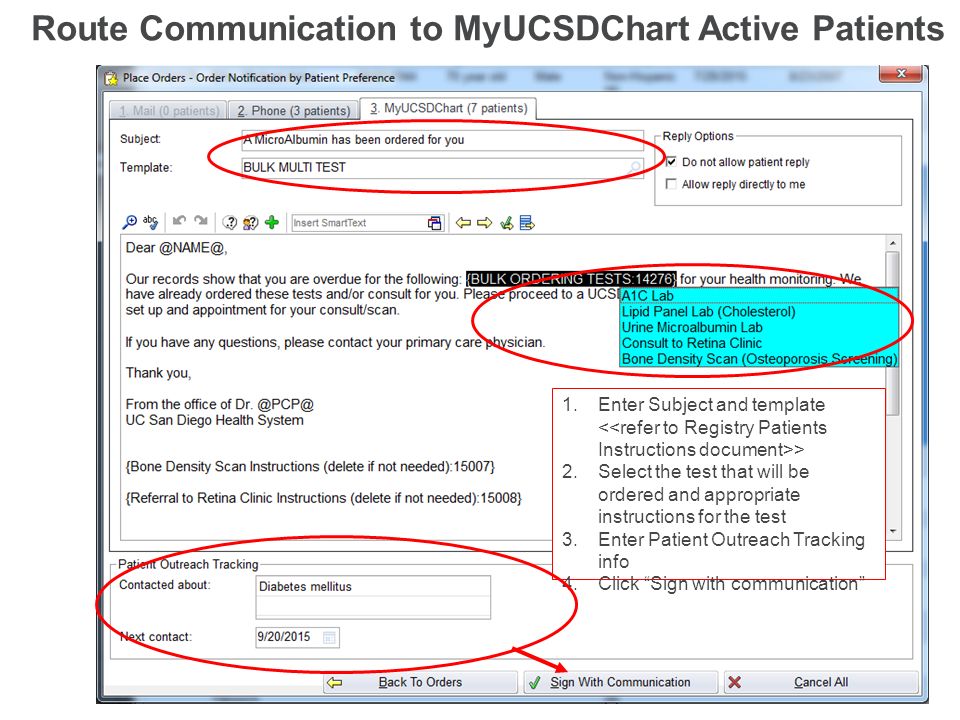Enable Allow reply directly to me checkbox
The image size is (960, 720).
[x=672, y=184]
